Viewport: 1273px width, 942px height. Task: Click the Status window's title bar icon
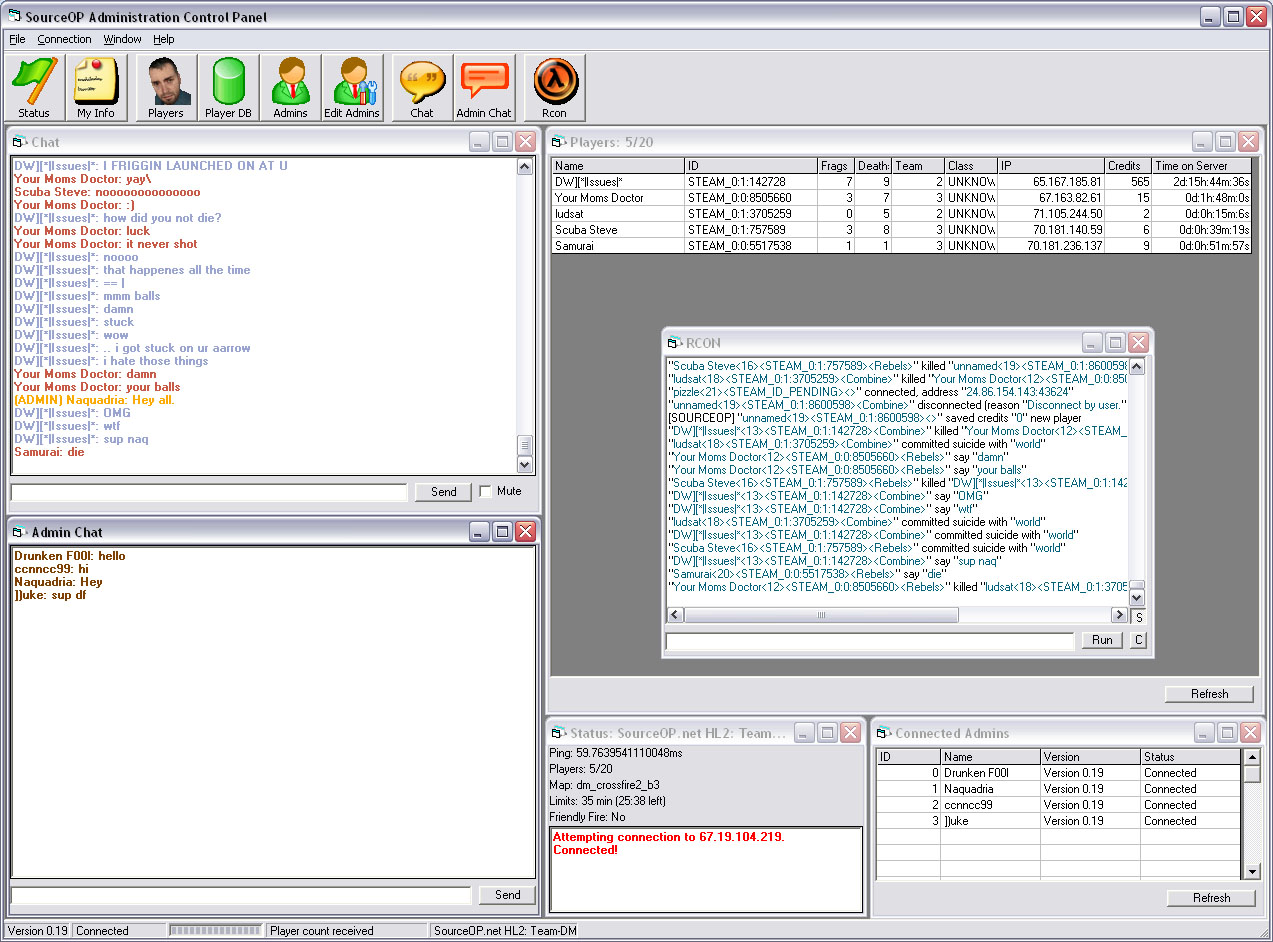[559, 733]
